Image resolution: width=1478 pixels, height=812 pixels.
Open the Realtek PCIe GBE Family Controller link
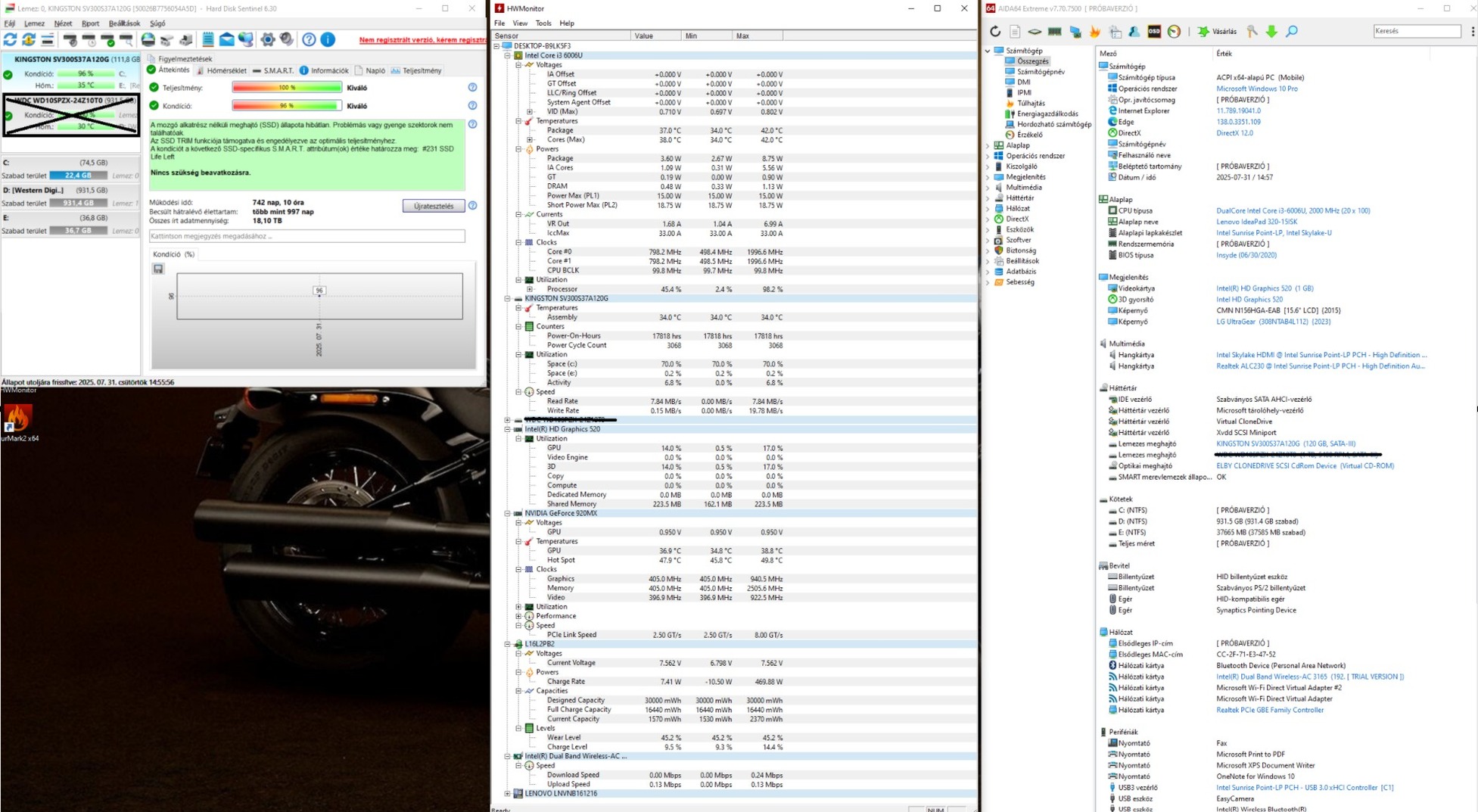click(1270, 710)
